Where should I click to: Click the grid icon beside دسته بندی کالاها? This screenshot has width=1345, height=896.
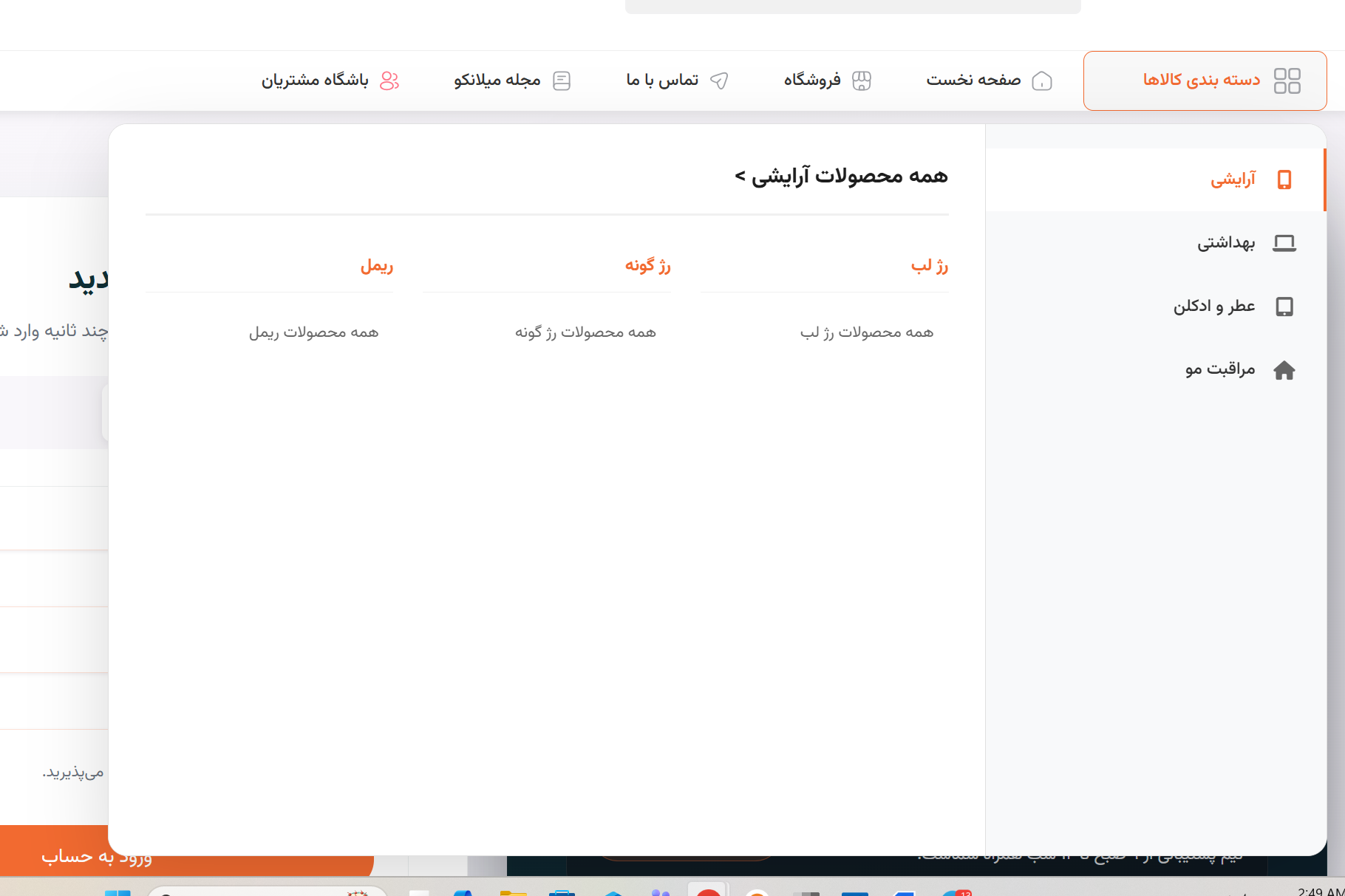(1287, 81)
